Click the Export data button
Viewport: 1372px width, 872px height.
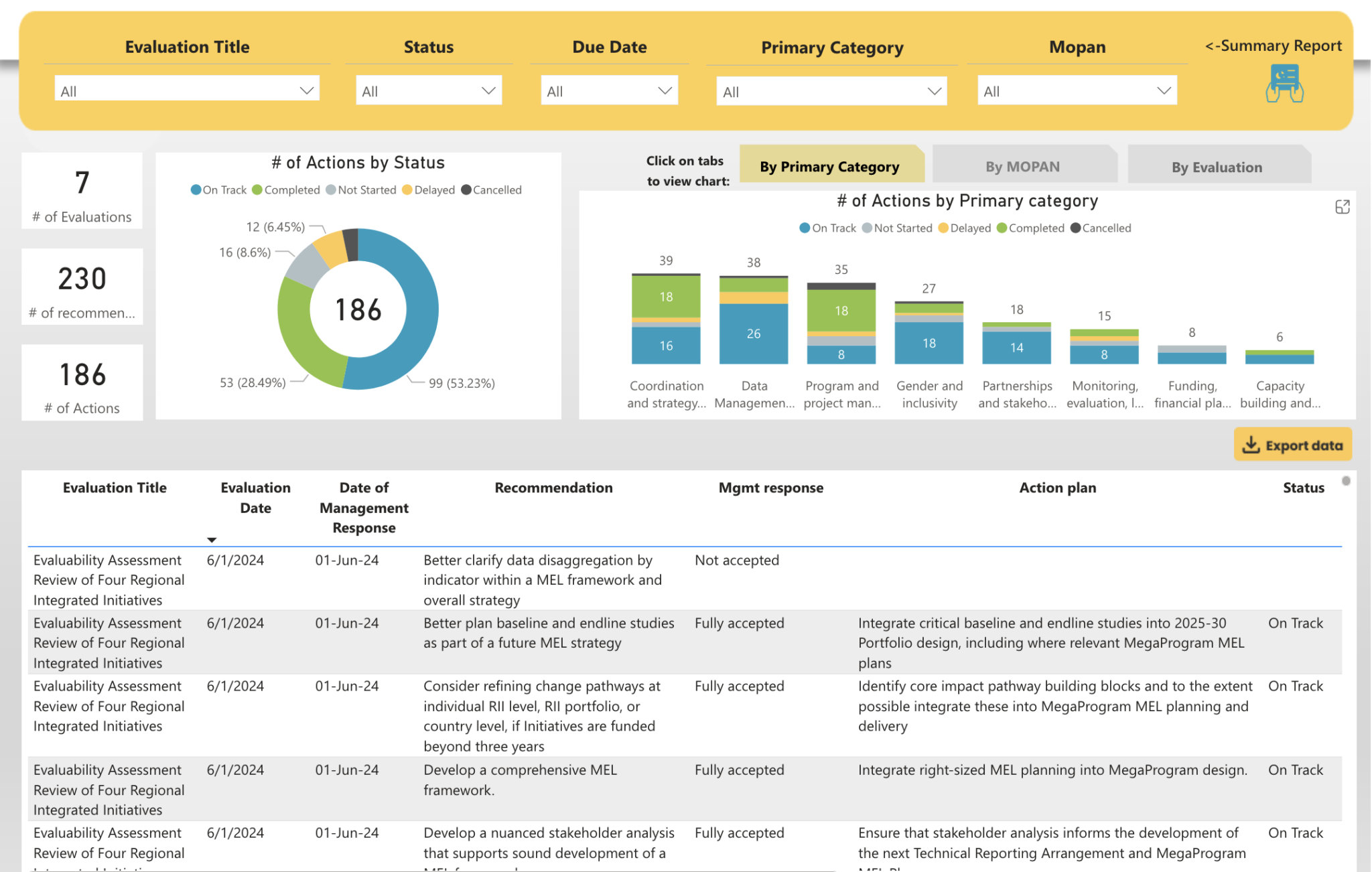coord(1292,444)
